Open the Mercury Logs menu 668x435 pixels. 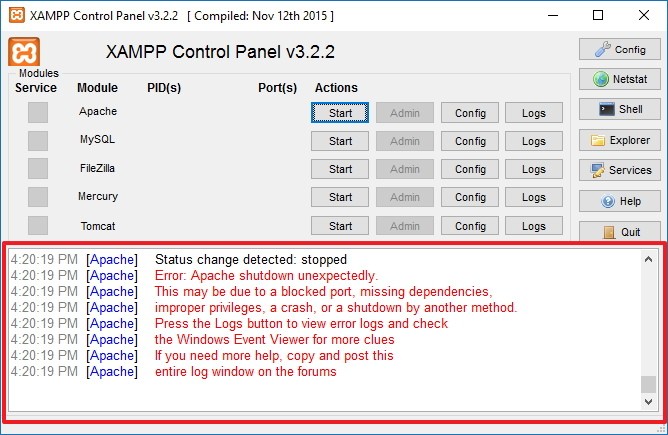point(534,197)
